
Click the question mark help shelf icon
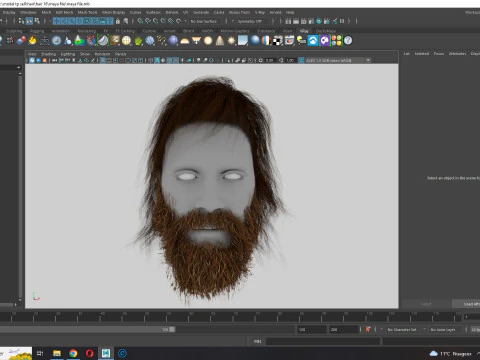[x=348, y=41]
